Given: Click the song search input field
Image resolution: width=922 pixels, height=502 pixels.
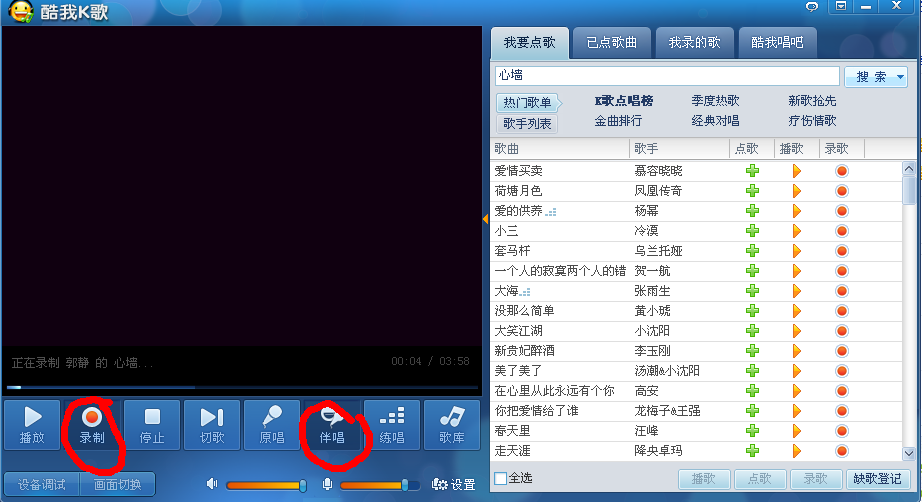Looking at the screenshot, I should pos(667,76).
